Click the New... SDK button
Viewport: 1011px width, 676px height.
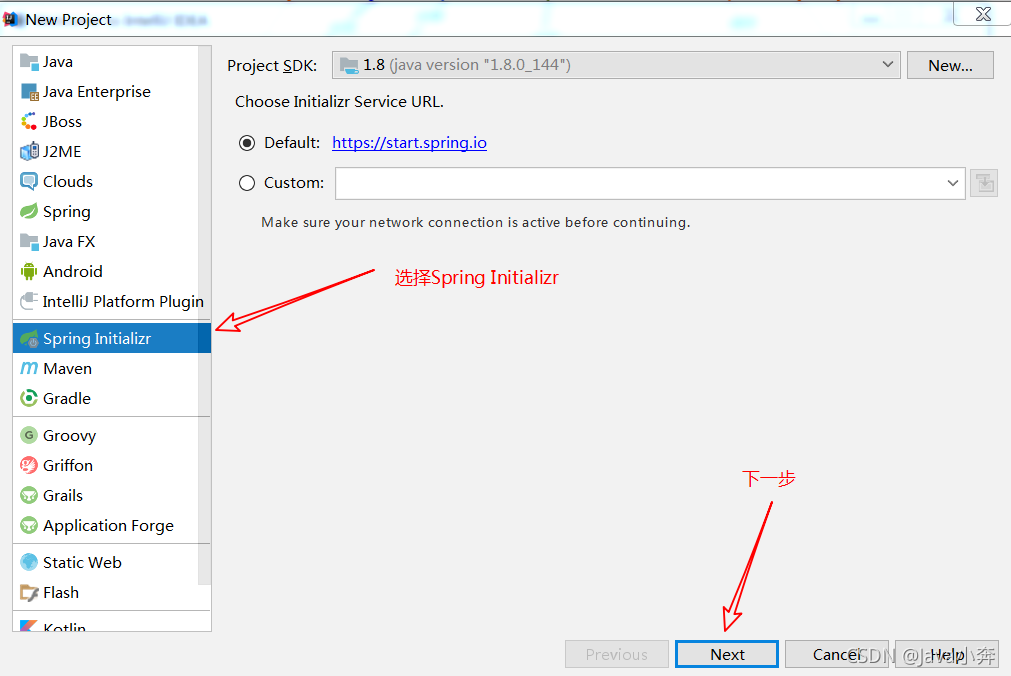point(950,65)
